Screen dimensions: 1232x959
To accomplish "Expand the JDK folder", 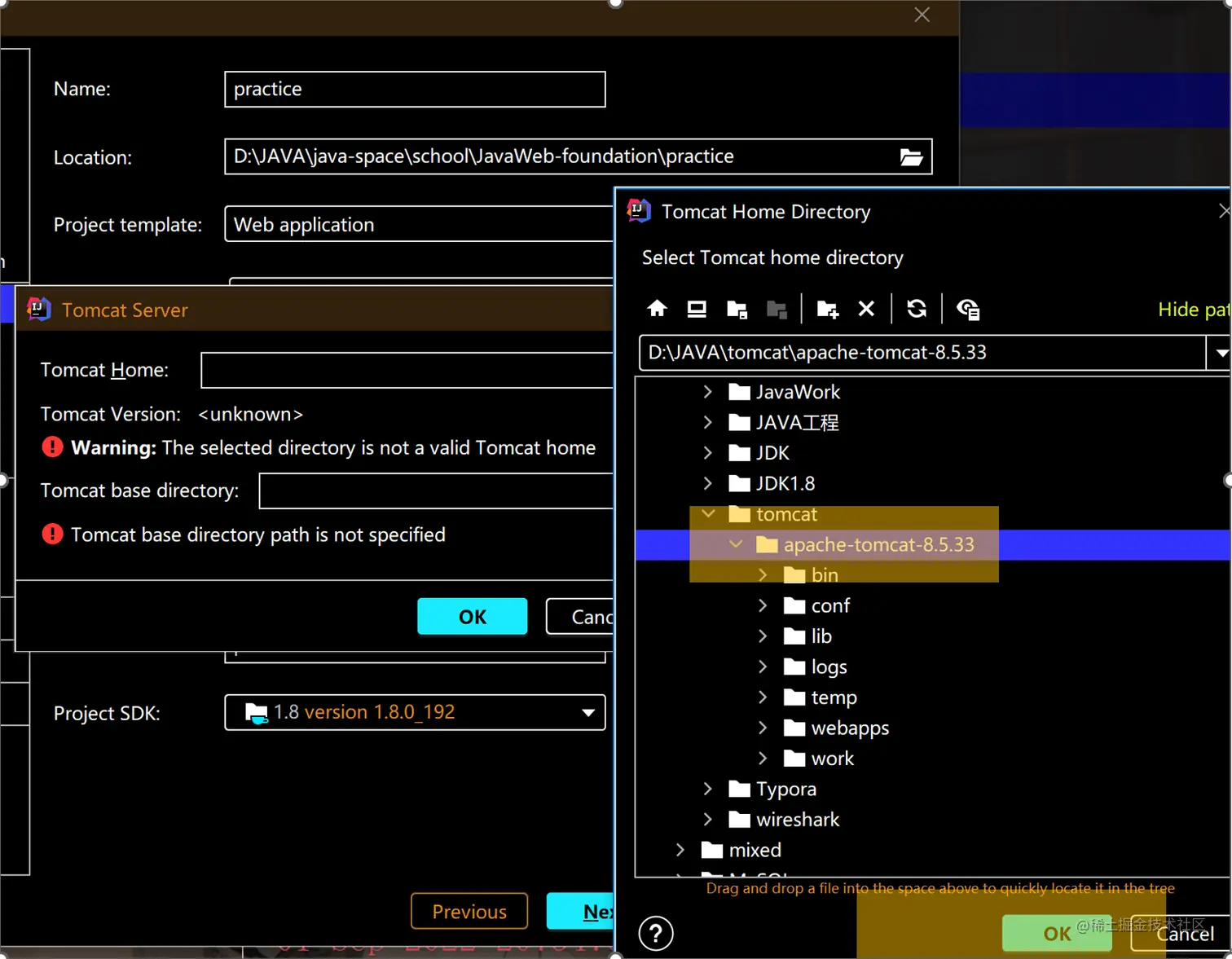I will coord(707,453).
